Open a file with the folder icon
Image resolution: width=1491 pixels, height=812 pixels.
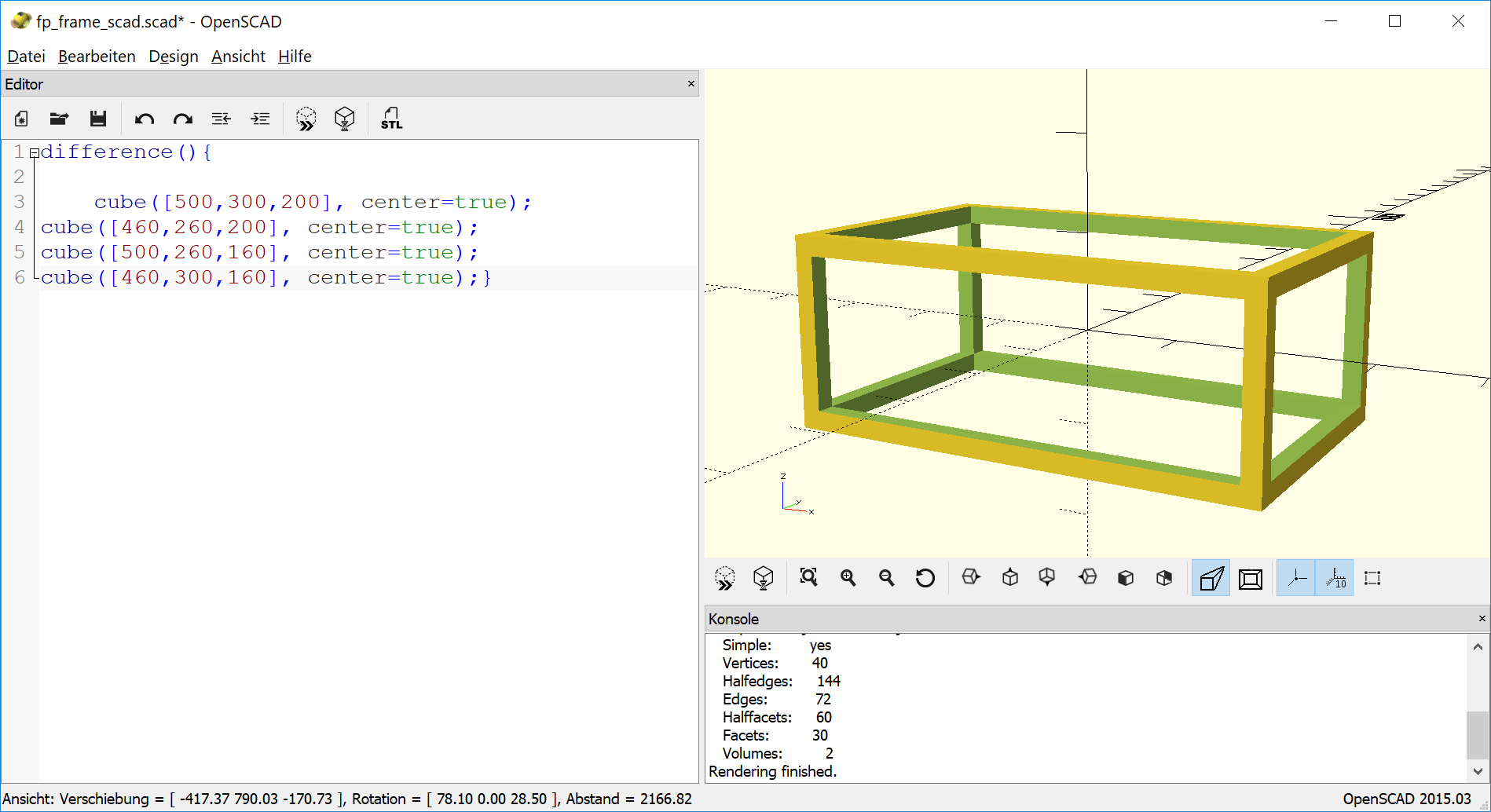[x=59, y=118]
